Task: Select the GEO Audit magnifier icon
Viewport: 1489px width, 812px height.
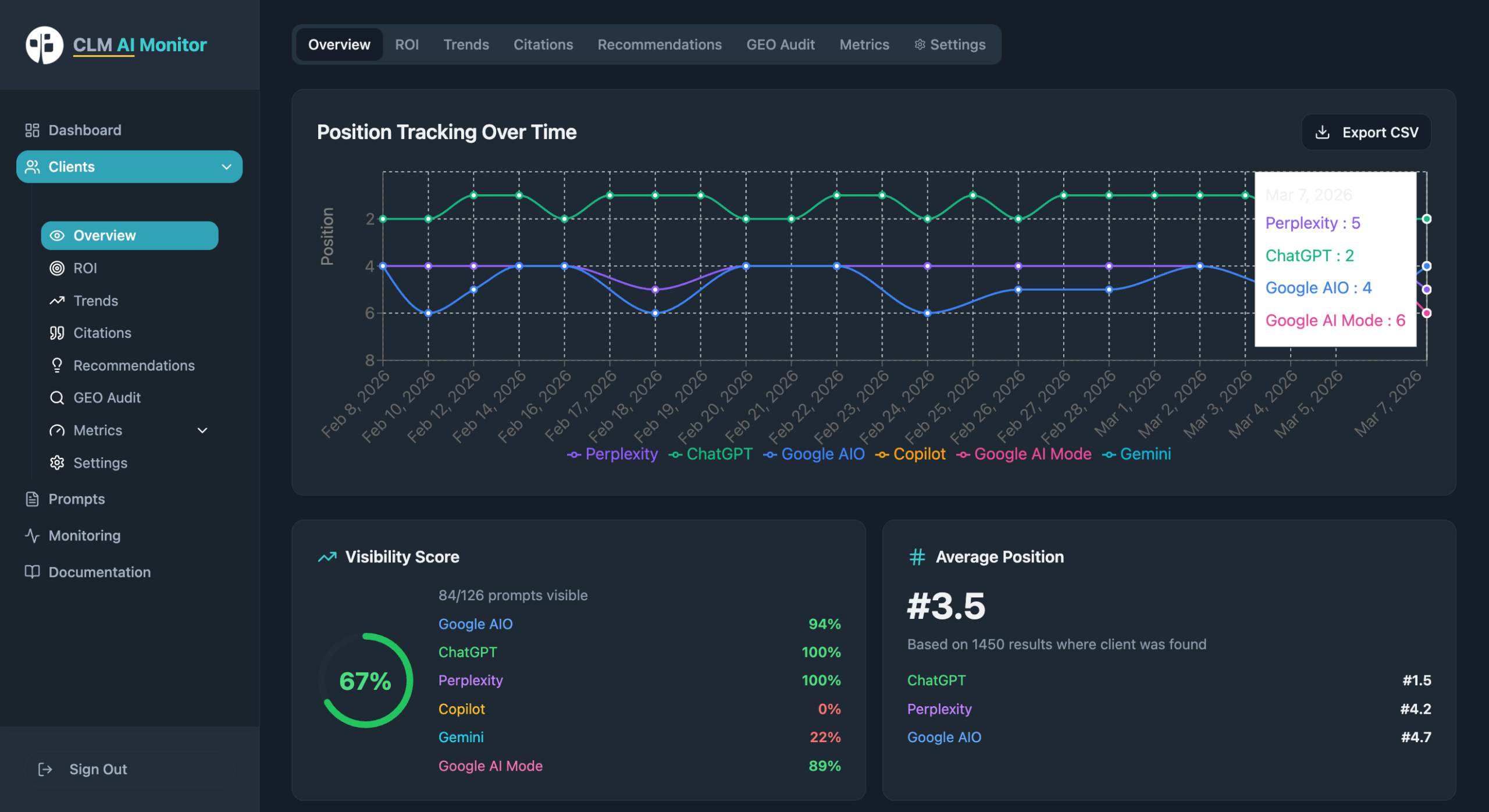Action: click(x=56, y=397)
